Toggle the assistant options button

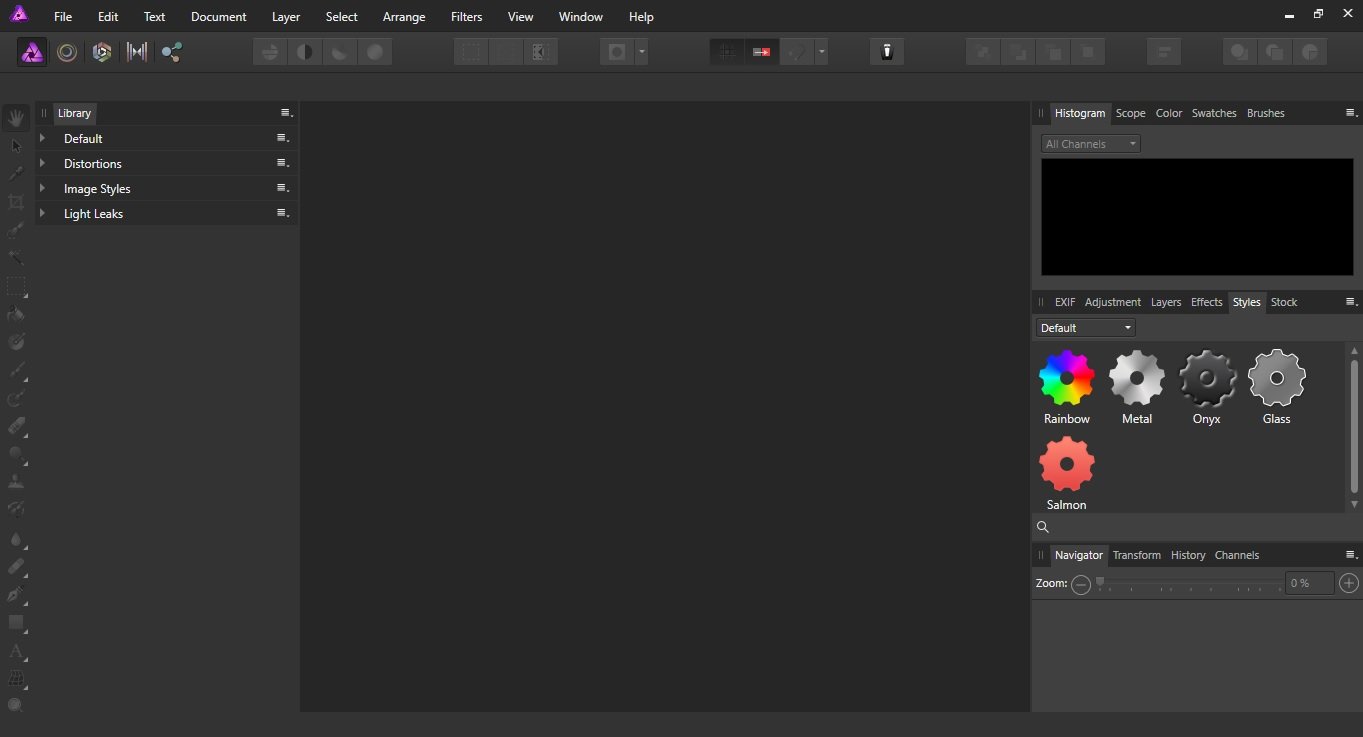(886, 52)
